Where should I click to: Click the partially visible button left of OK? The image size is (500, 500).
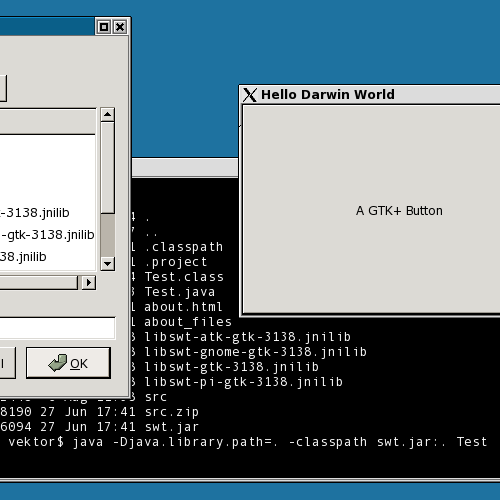pyautogui.click(x=7, y=363)
